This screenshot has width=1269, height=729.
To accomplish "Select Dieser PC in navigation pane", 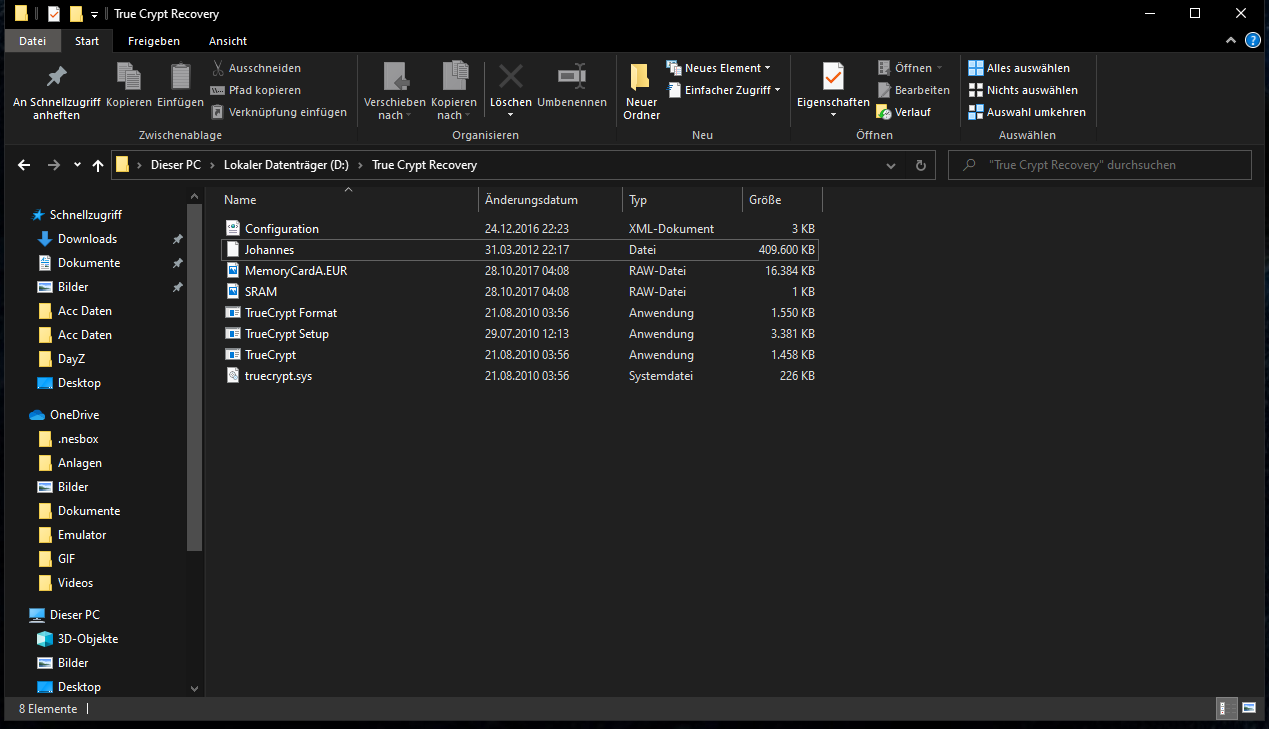I will (74, 615).
